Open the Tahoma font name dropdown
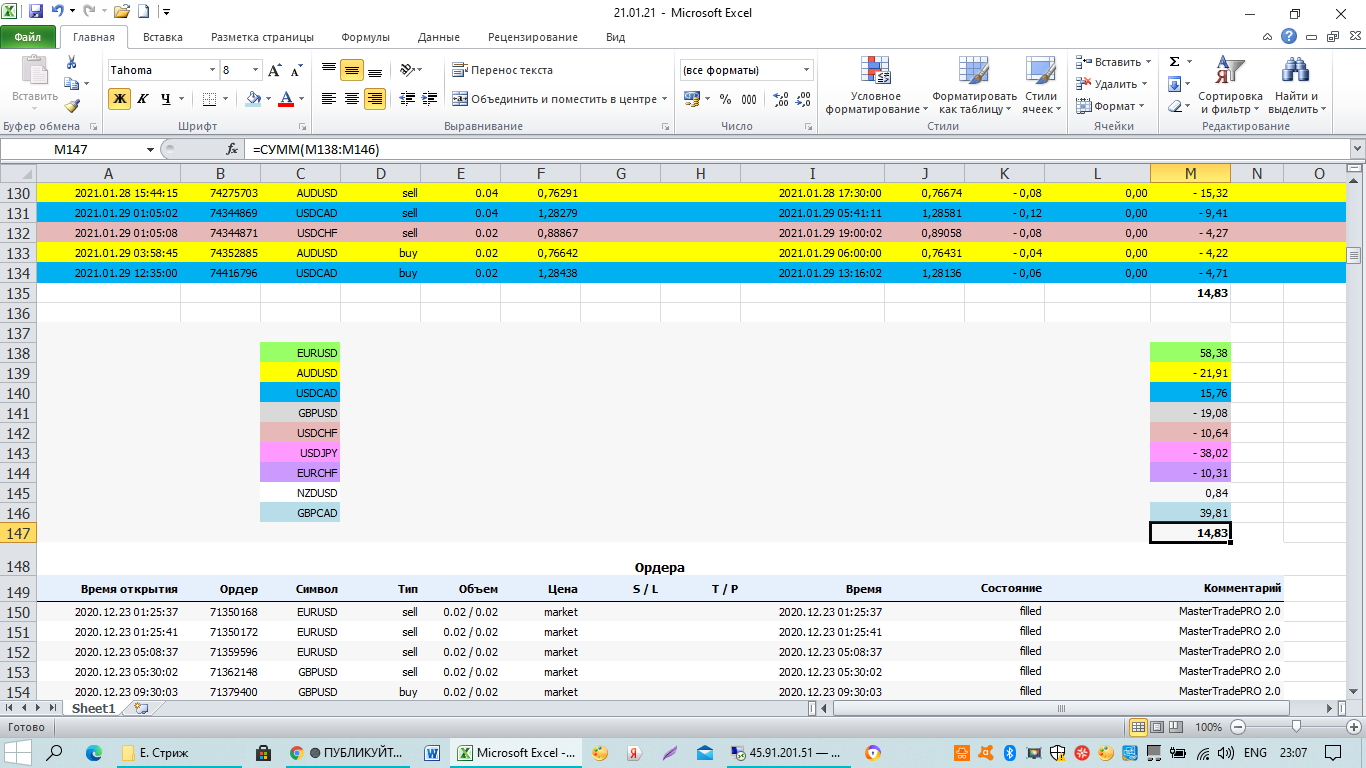The height and width of the screenshot is (768, 1366). (x=212, y=70)
